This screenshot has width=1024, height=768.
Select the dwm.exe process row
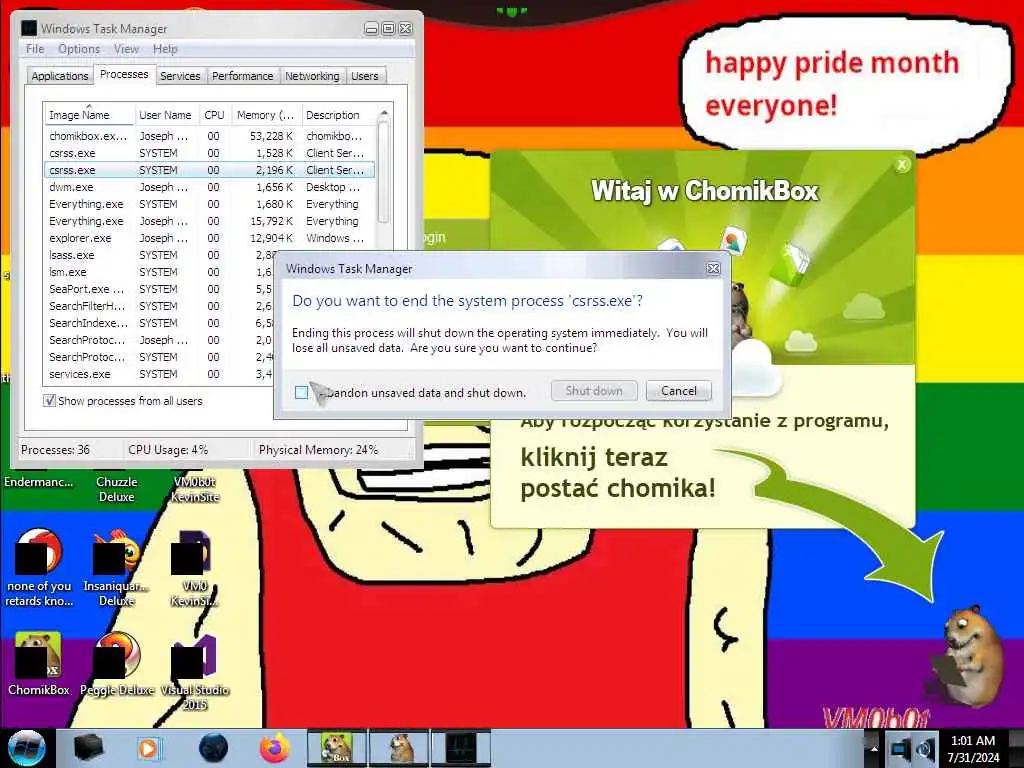pos(209,187)
